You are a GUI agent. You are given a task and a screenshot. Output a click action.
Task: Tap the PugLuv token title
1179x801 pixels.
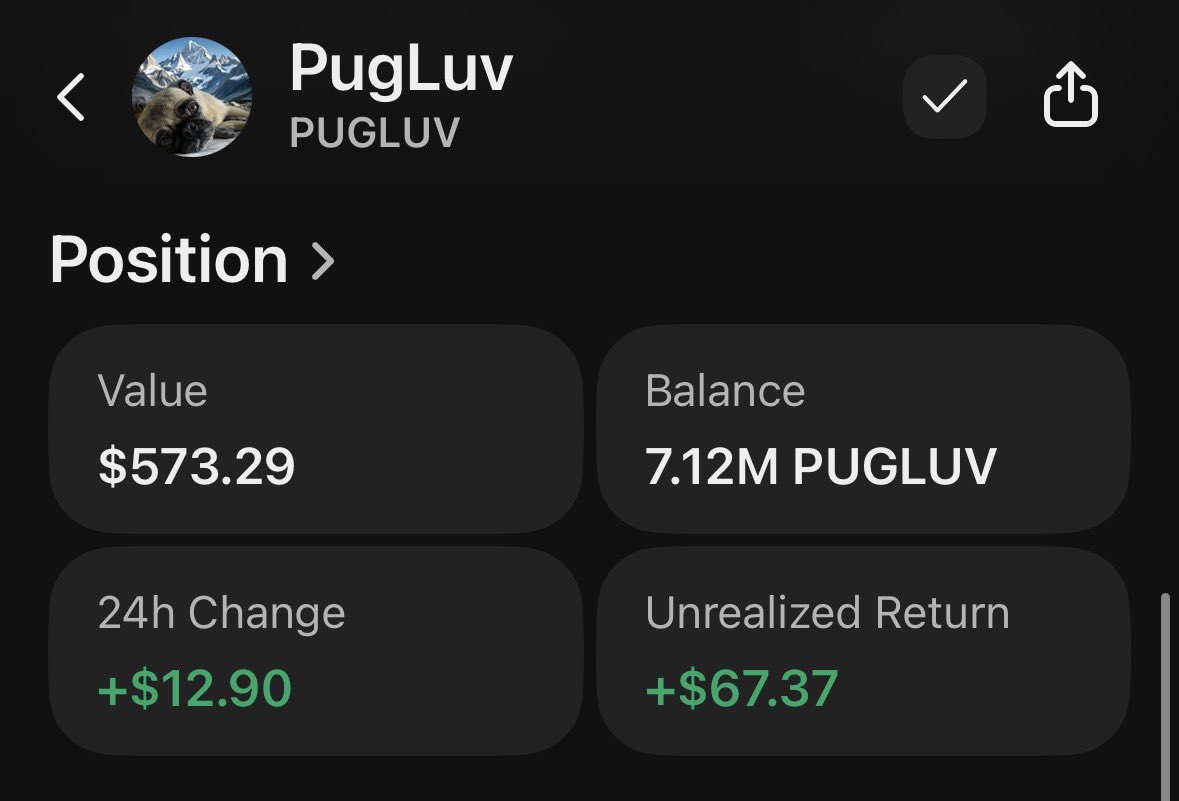coord(400,70)
